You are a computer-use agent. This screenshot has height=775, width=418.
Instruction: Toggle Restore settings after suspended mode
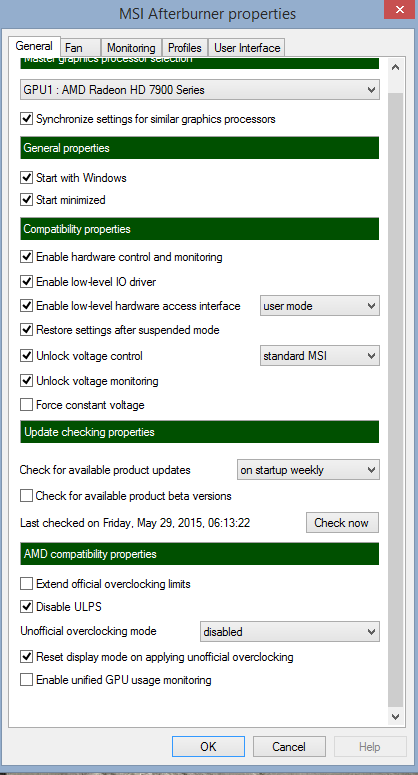pos(27,330)
